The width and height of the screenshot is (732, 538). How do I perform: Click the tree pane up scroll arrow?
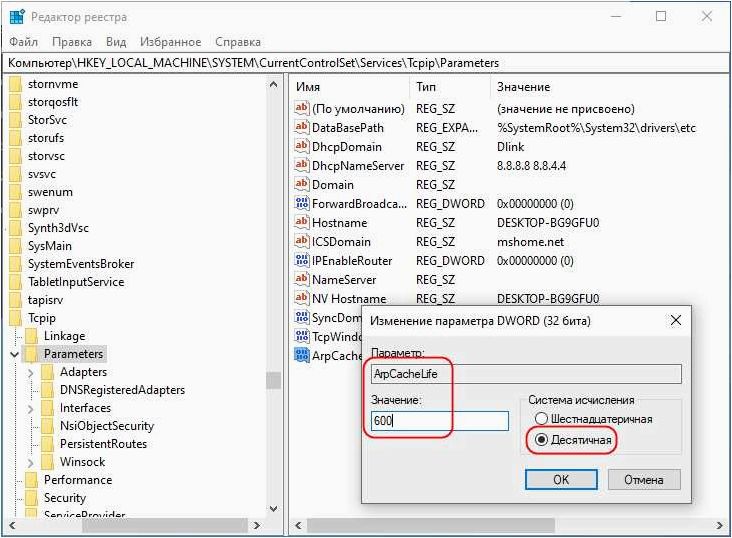tap(274, 85)
